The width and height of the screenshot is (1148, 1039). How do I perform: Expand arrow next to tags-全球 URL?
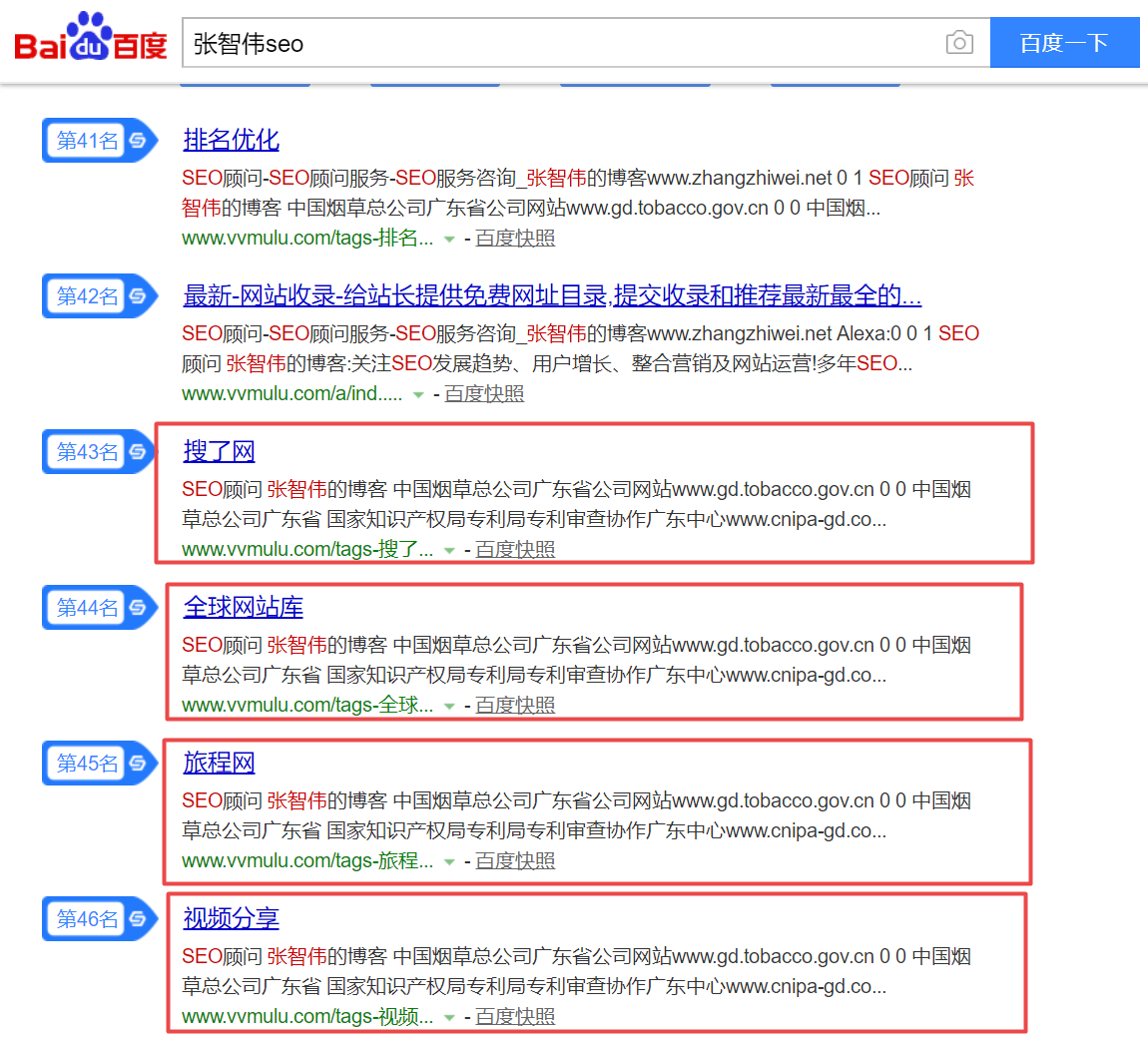[449, 707]
